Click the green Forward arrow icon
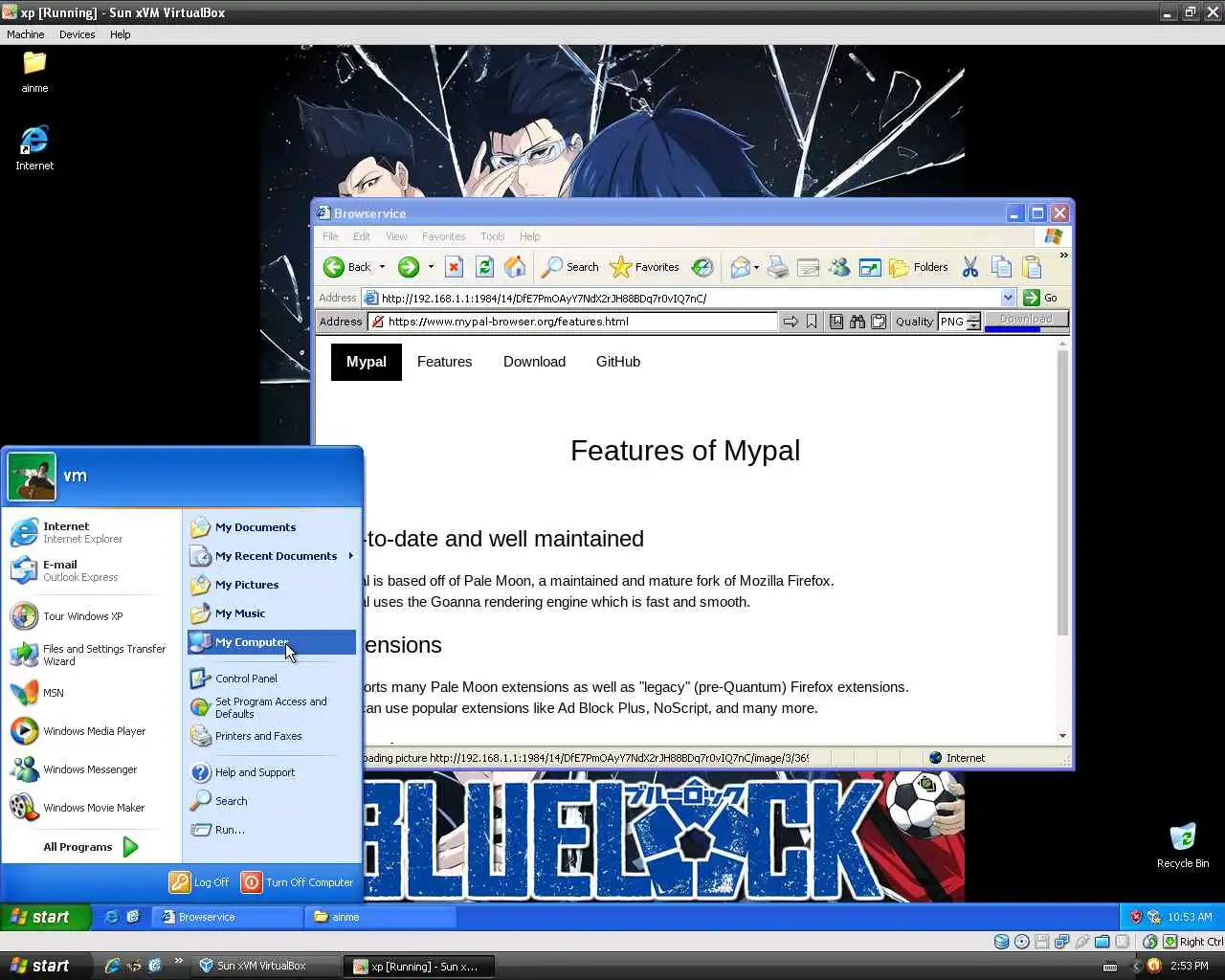1225x980 pixels. click(x=409, y=267)
